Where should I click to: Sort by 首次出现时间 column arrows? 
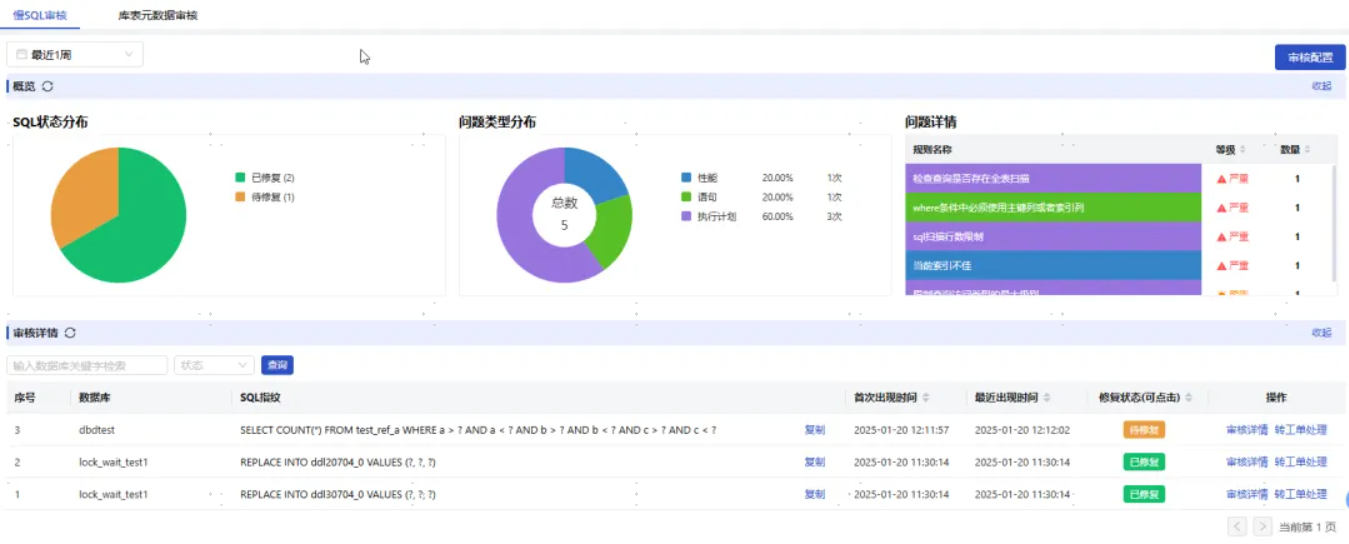[x=926, y=398]
